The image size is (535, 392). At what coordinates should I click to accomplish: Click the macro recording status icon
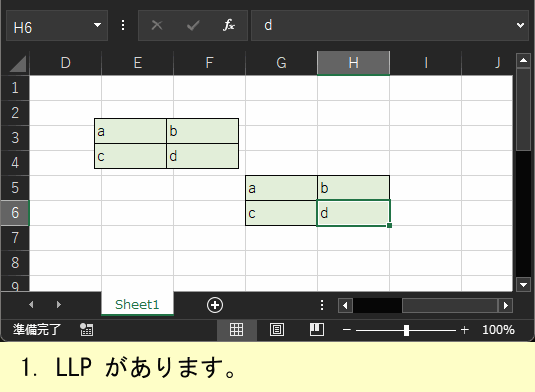86,330
